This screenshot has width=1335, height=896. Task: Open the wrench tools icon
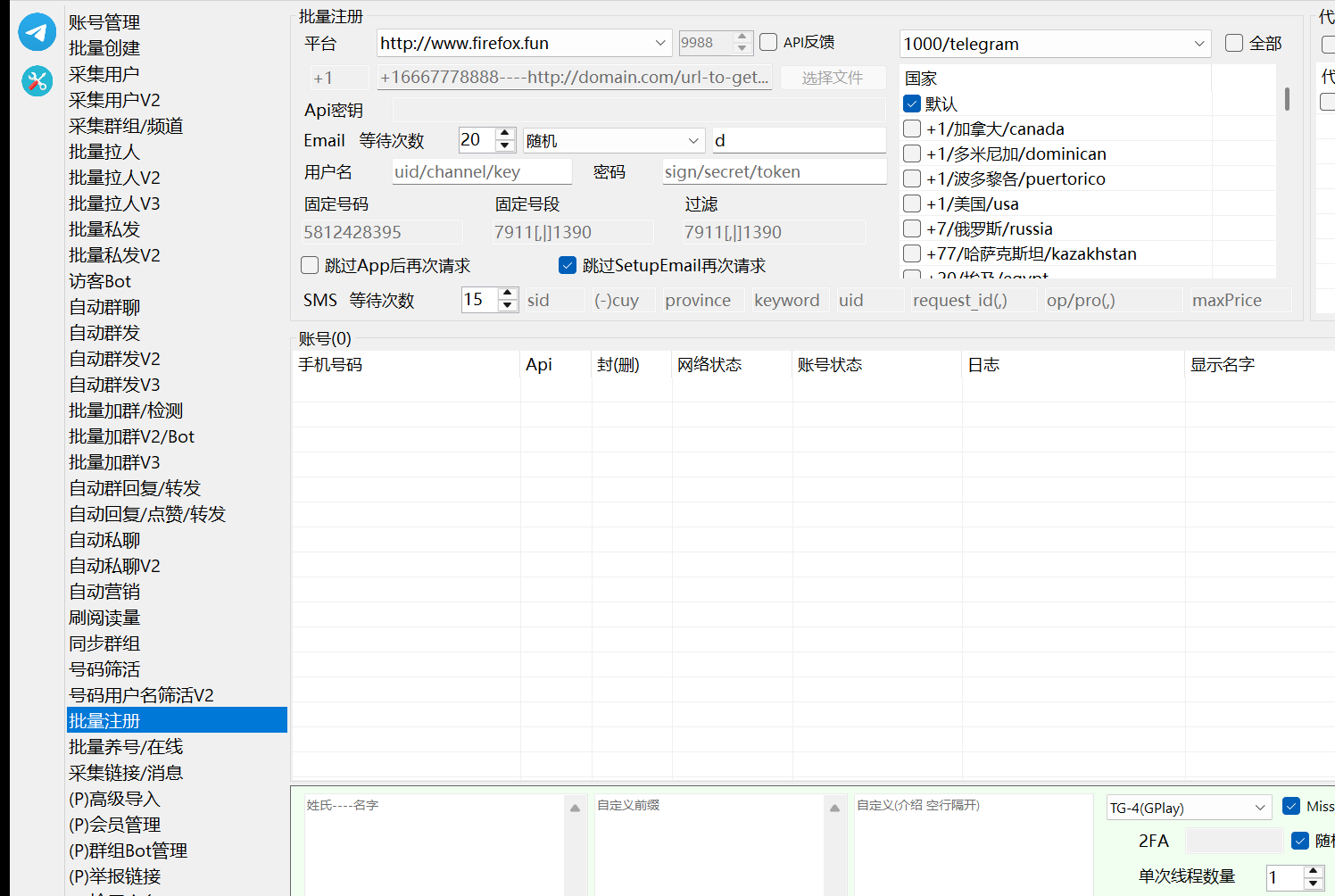point(37,81)
